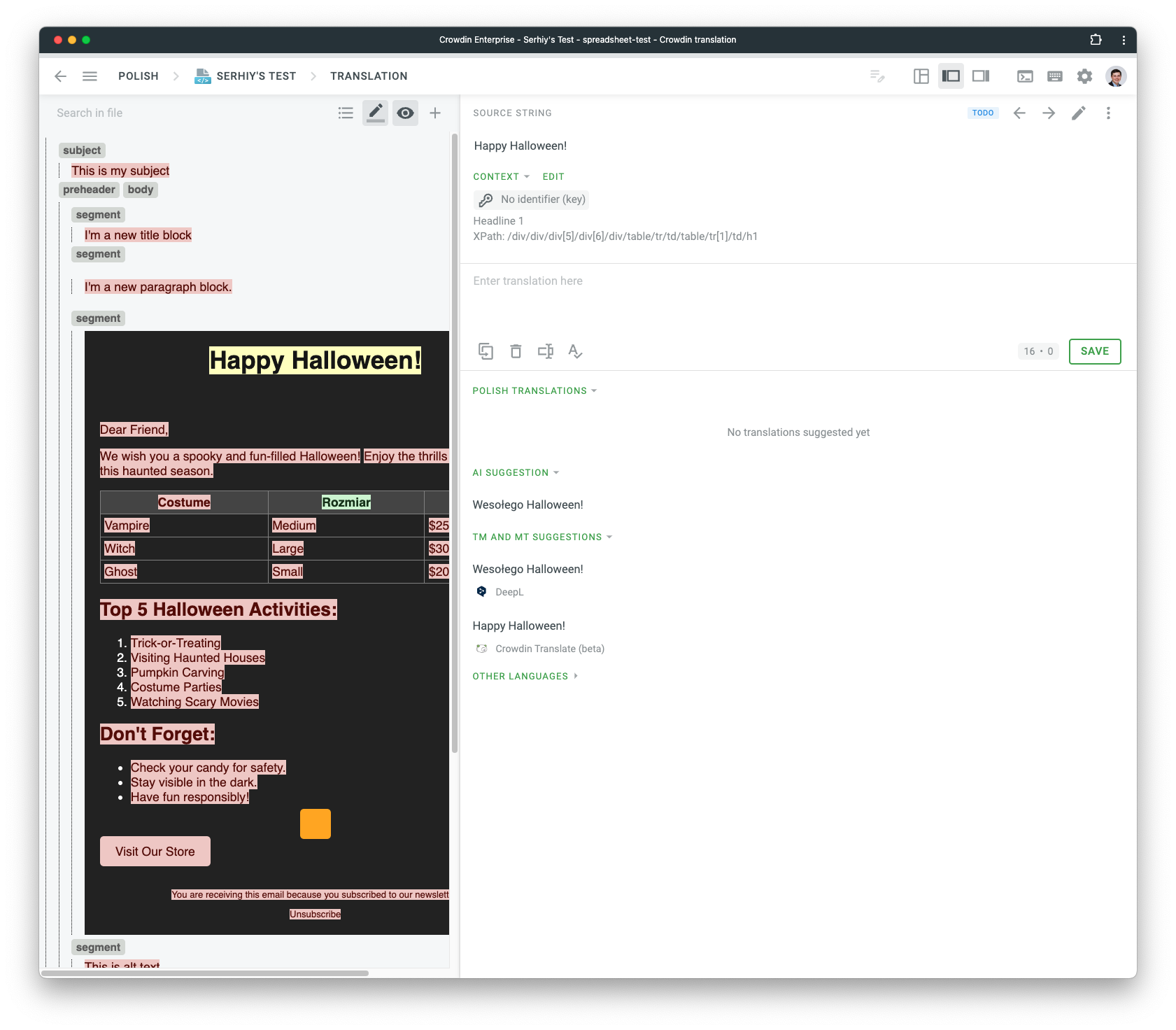1176x1030 pixels.
Task: Toggle in-context edit pencil mode
Action: click(376, 113)
